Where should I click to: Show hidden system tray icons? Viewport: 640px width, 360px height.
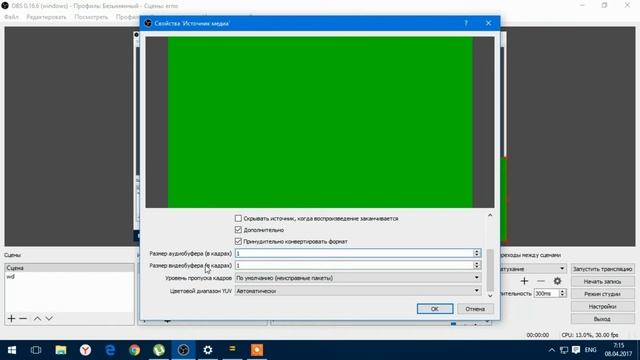pyautogui.click(x=552, y=350)
